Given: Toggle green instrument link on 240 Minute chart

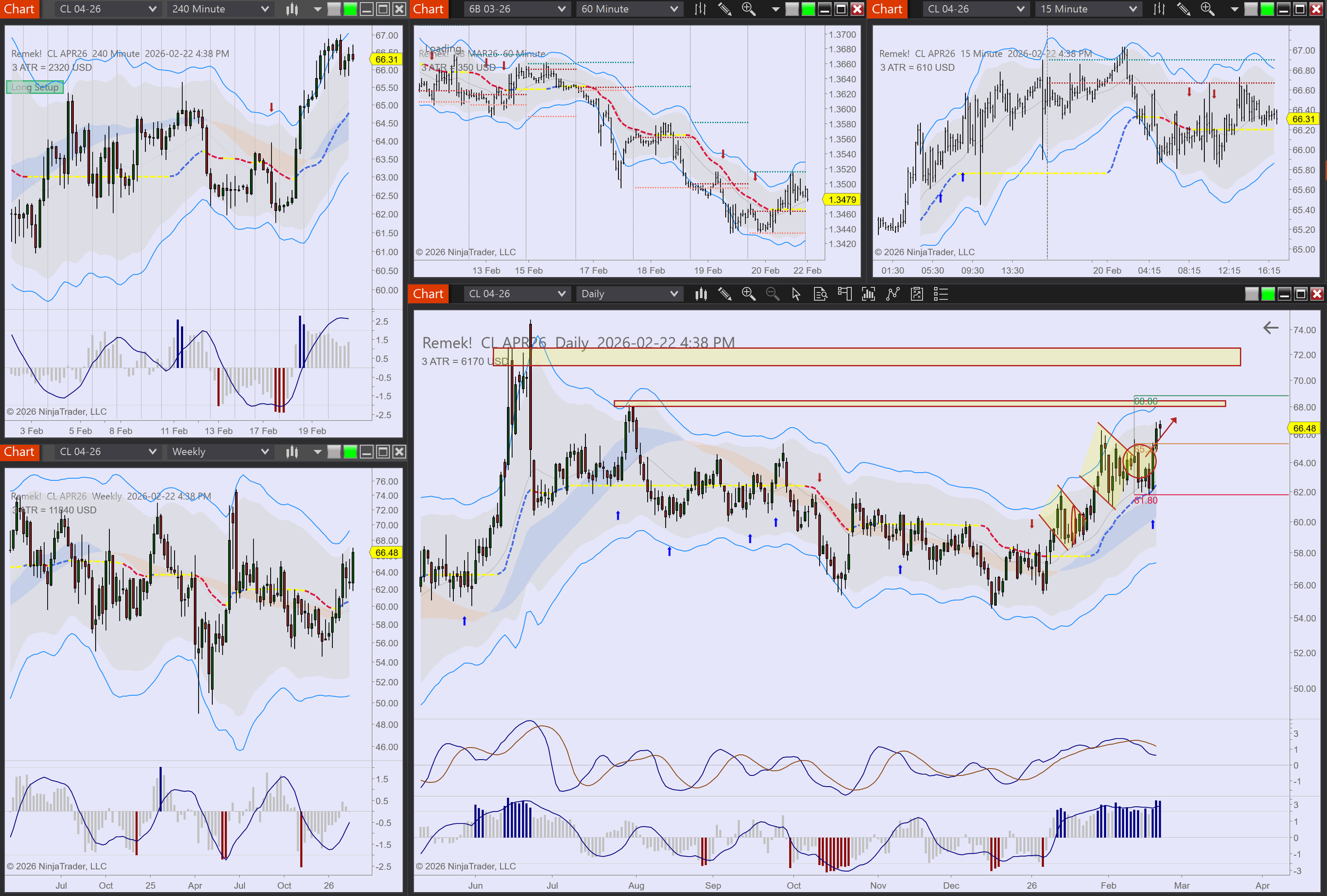Looking at the screenshot, I should pos(350,9).
